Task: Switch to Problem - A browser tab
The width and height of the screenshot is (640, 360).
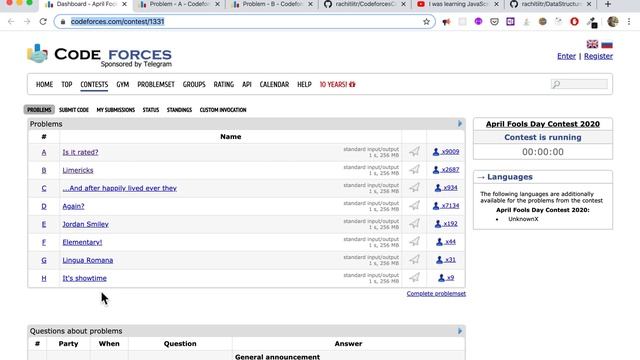Action: click(x=179, y=4)
